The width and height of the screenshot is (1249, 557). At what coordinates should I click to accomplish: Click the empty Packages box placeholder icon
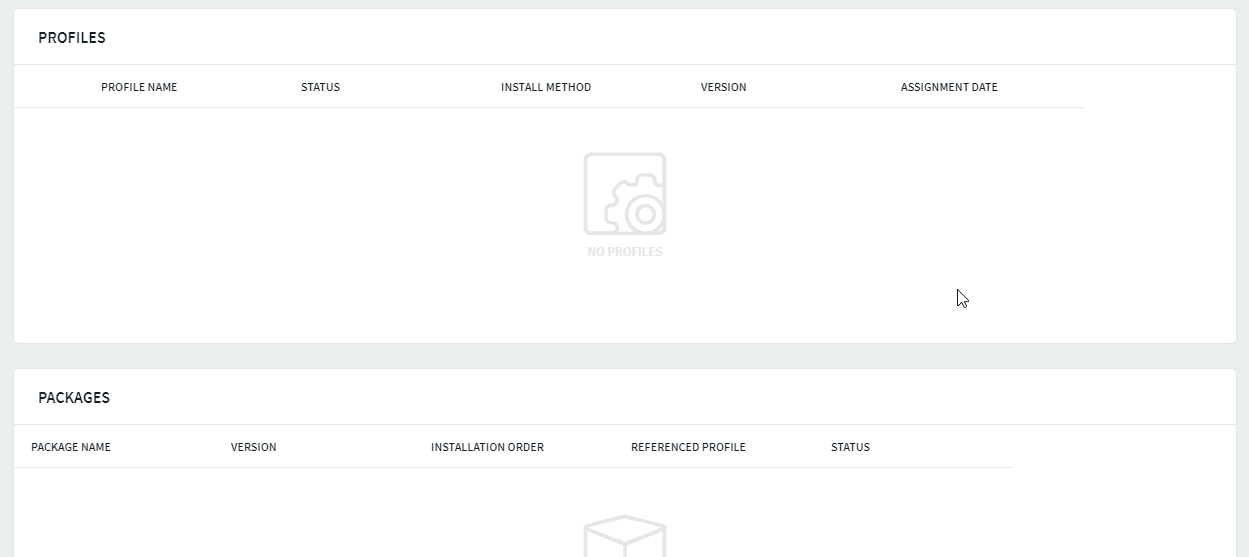tap(625, 537)
